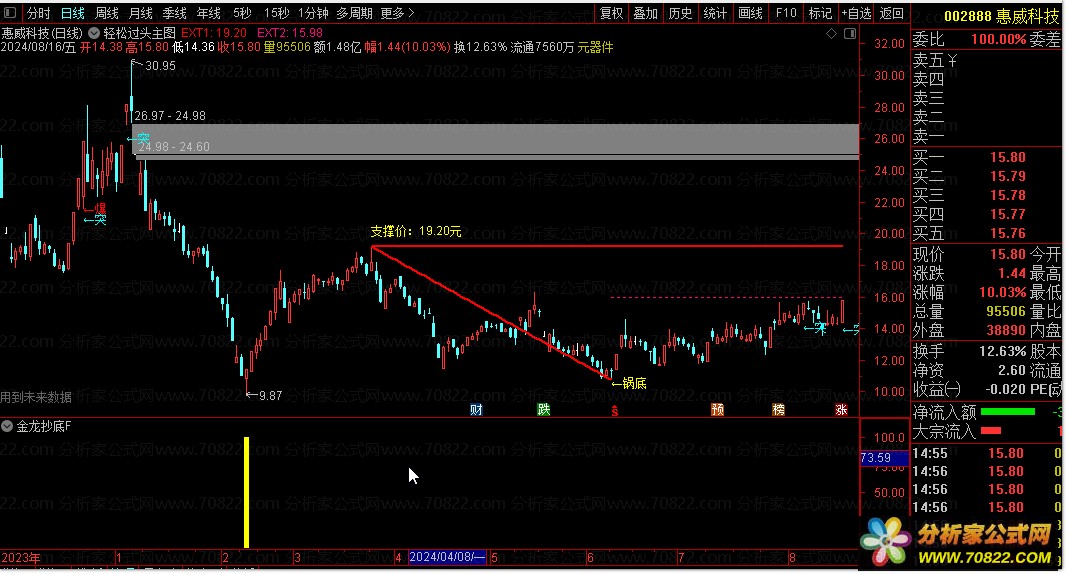This screenshot has width=1068, height=574.
Task: Switch chart to 周线 weekly period
Action: pos(107,13)
